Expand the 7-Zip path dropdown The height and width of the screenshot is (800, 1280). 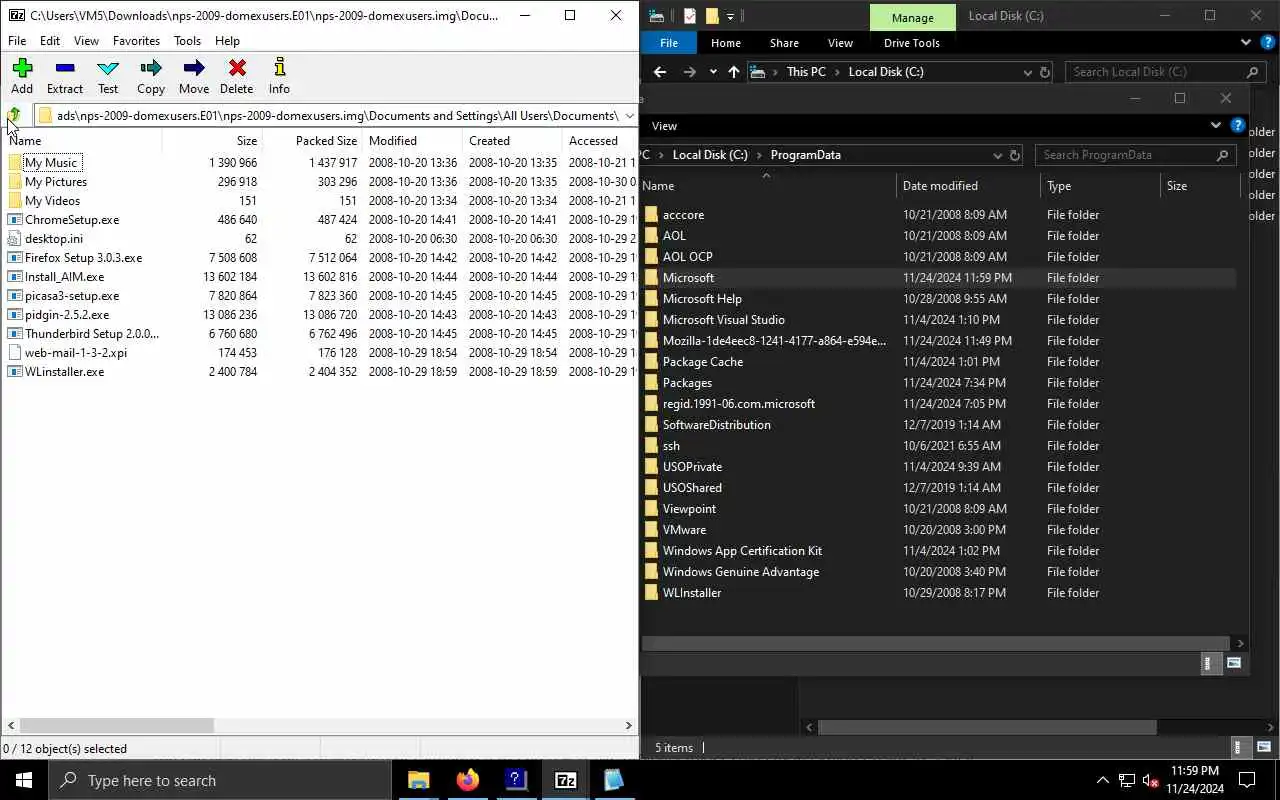629,115
